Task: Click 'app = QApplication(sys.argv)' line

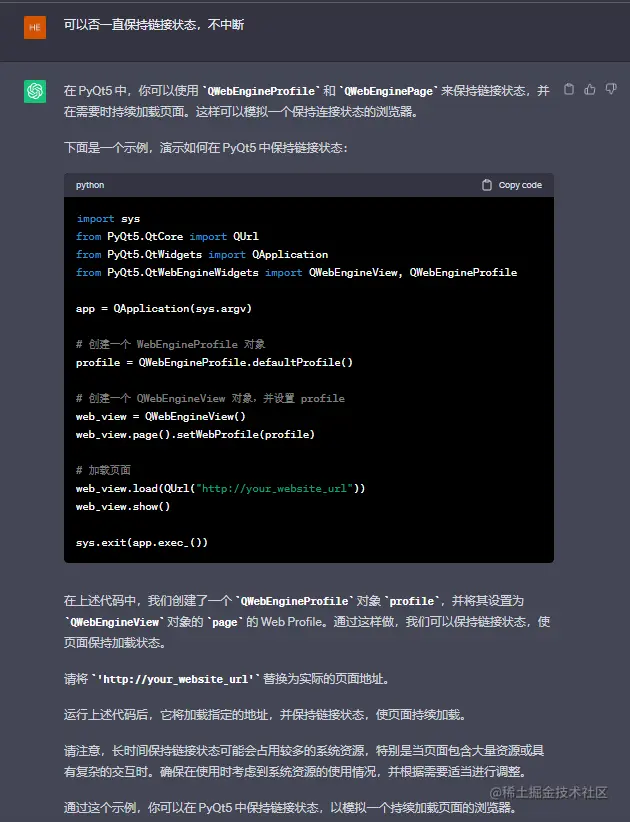Action: (164, 308)
